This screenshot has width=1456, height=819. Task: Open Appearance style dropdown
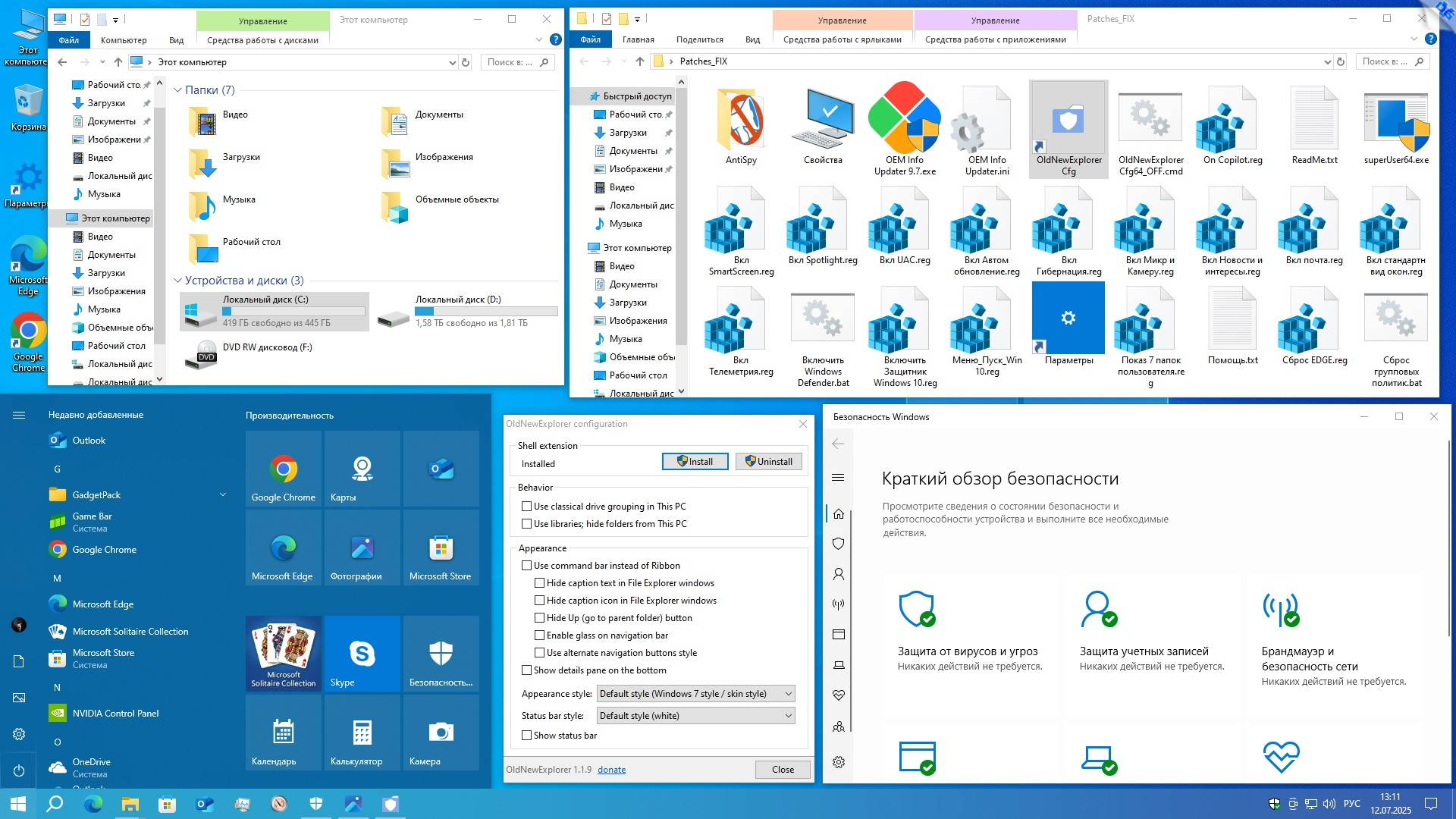tap(695, 694)
